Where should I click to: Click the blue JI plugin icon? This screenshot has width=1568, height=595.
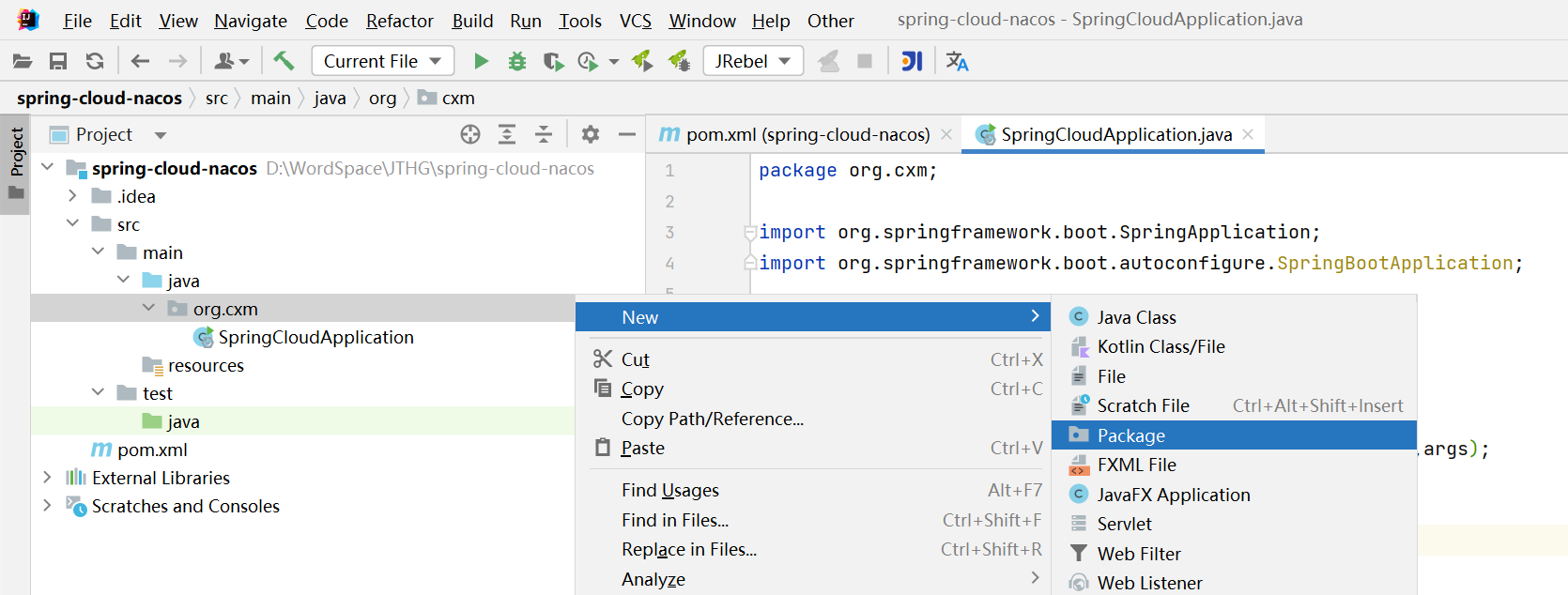pos(912,61)
